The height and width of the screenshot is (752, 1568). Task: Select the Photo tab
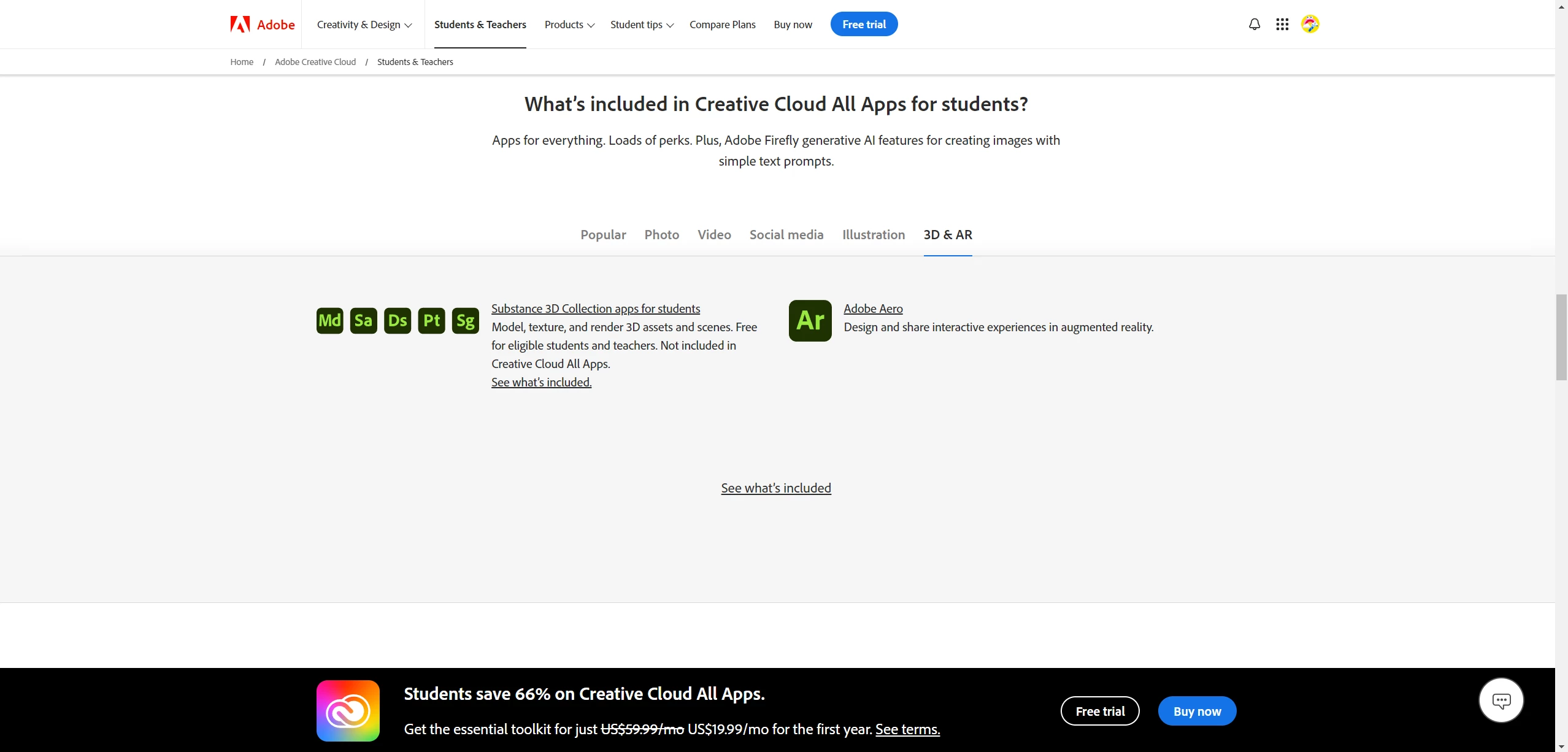click(x=661, y=234)
